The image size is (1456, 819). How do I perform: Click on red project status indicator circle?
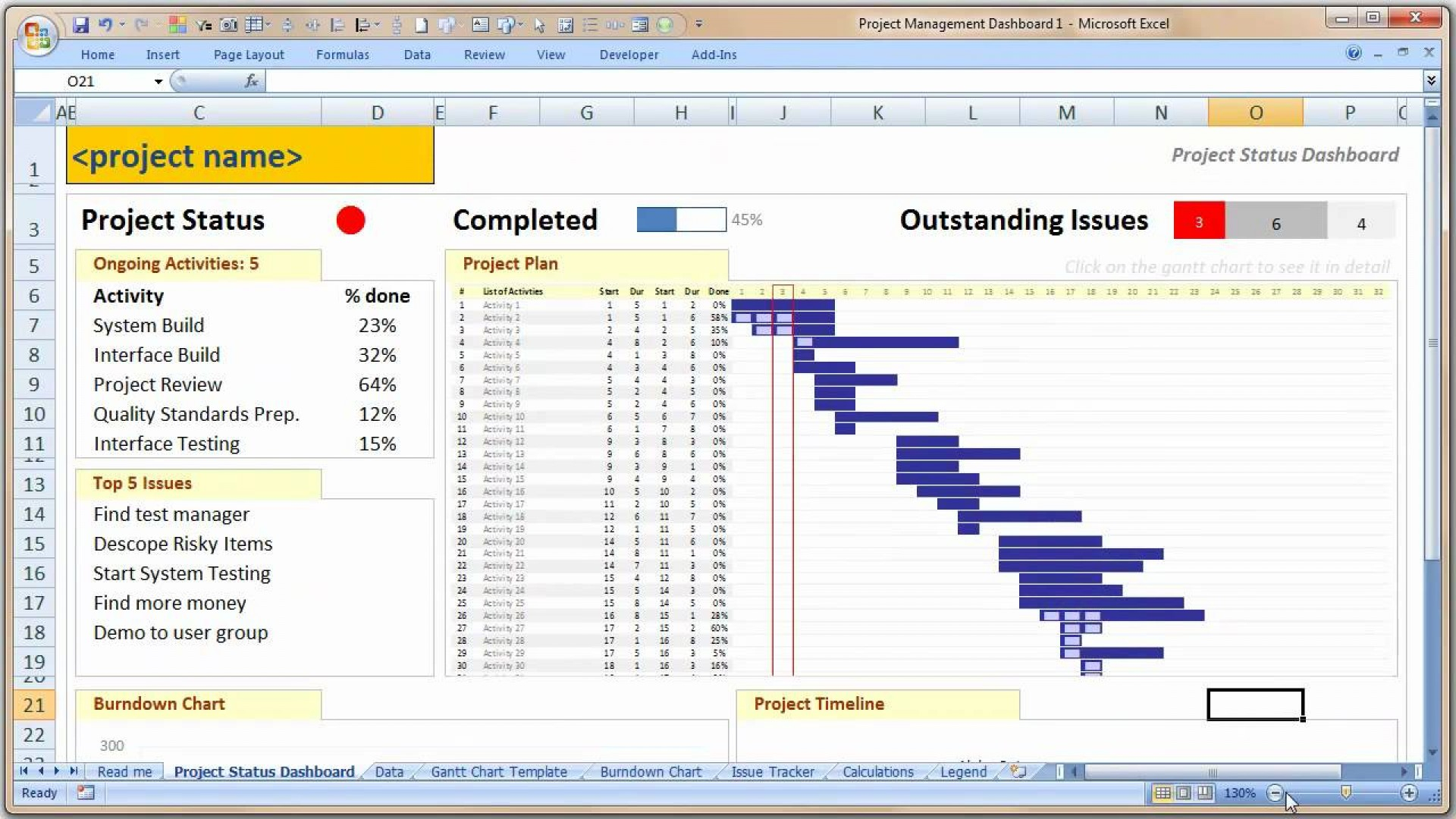[x=350, y=219]
